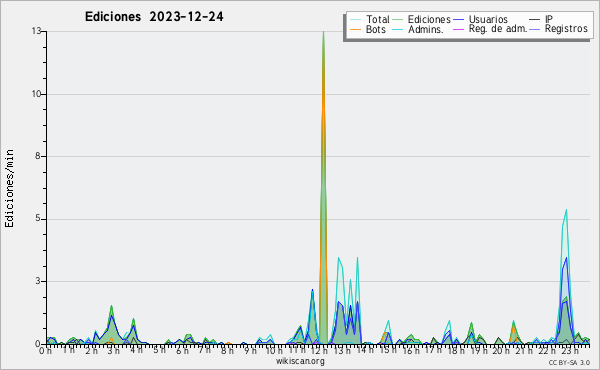Click the "9 h" x-axis label
The height and width of the screenshot is (370, 600).
(250, 351)
